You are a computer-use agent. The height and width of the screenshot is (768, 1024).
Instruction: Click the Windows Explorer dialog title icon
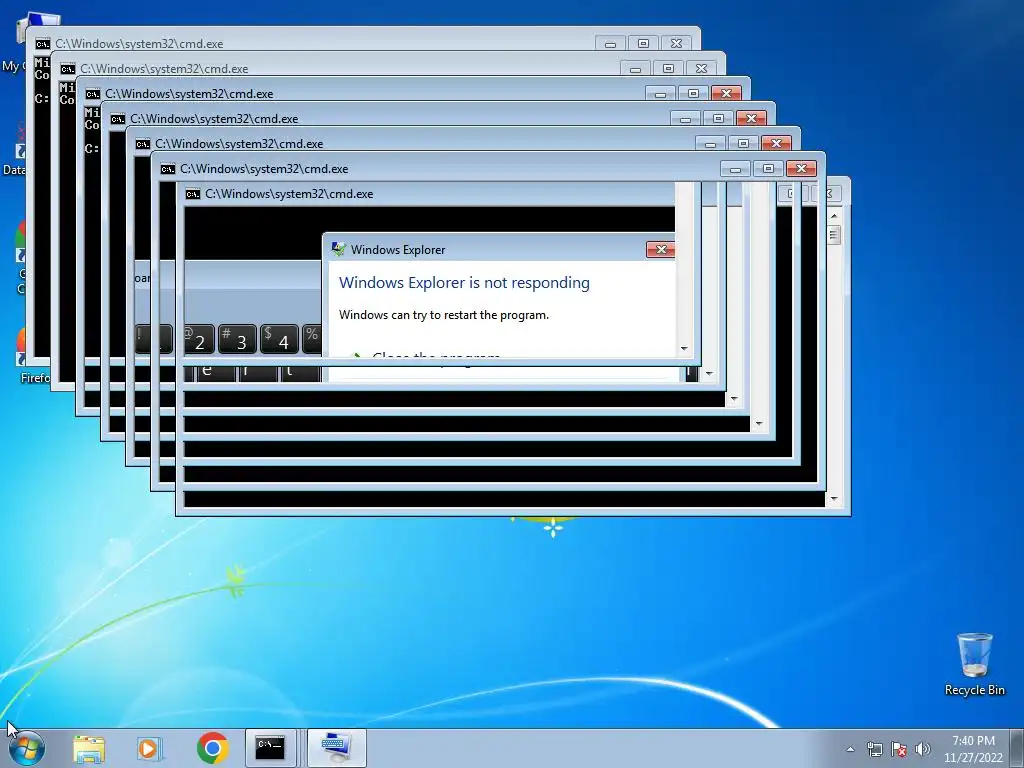338,249
